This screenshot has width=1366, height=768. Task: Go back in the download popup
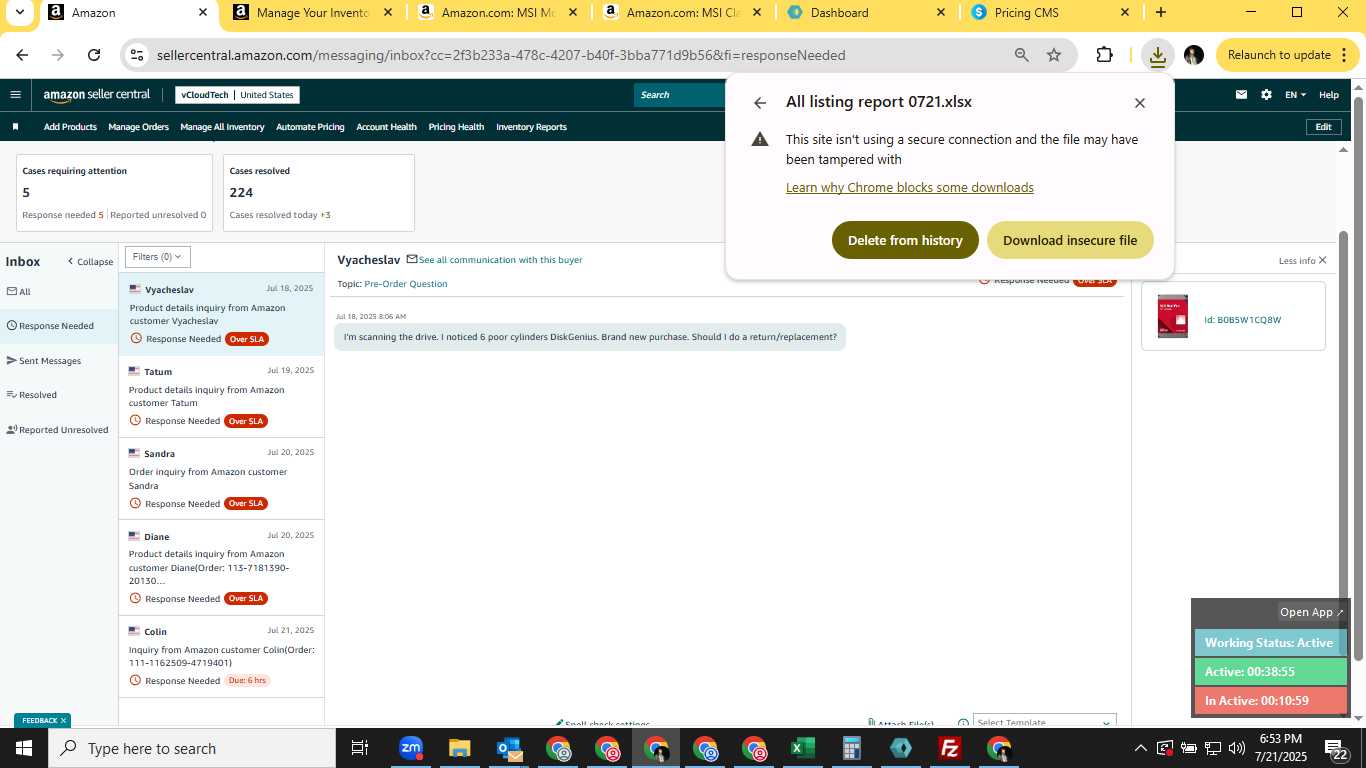pos(760,102)
